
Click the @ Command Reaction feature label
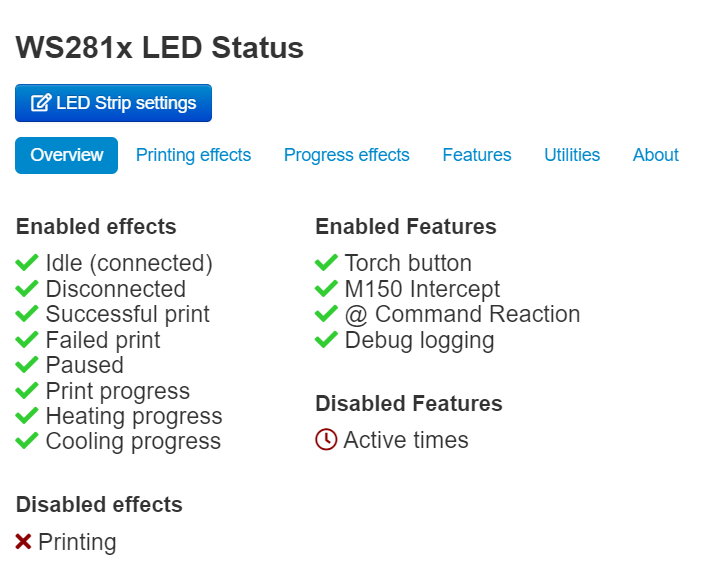pos(462,314)
